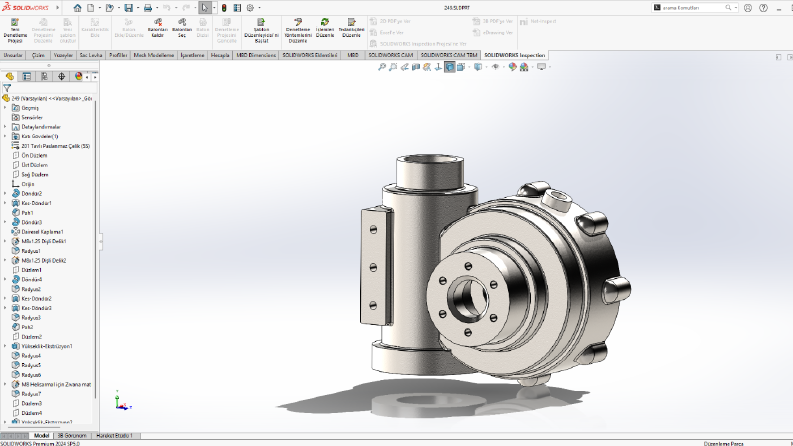Expand the Detaylandırmalar node

[x=5, y=127]
